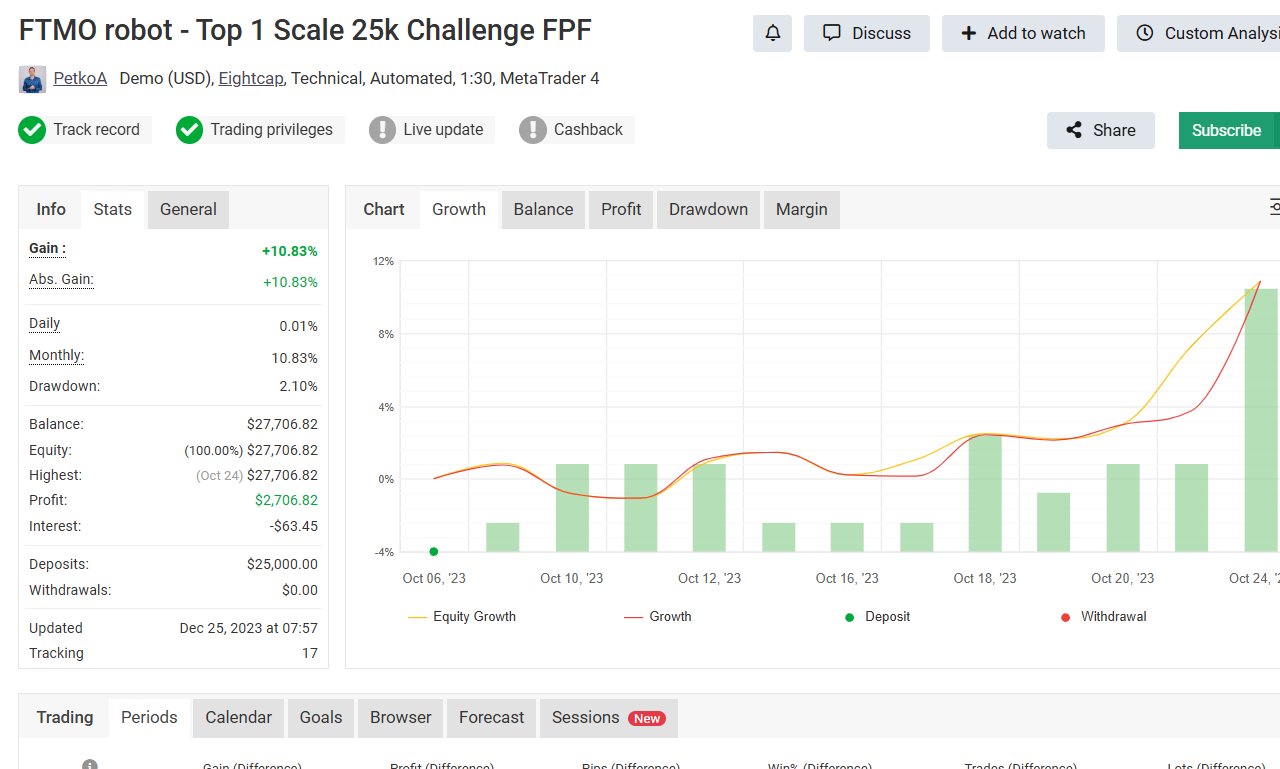This screenshot has height=769, width=1280.
Task: Click the Profit value $2,706.82
Action: (x=286, y=500)
